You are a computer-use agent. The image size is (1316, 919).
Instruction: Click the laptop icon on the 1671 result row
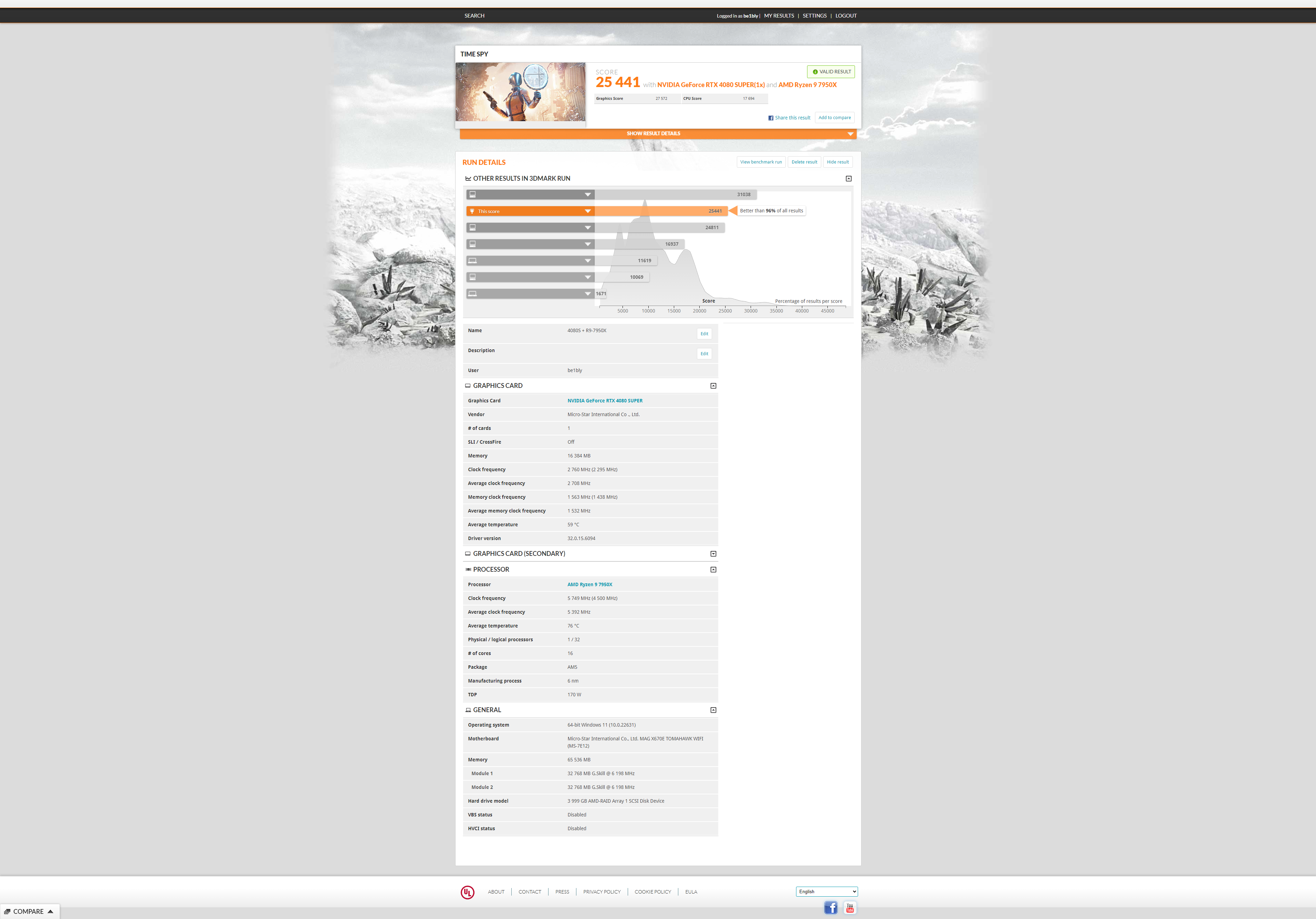(472, 293)
